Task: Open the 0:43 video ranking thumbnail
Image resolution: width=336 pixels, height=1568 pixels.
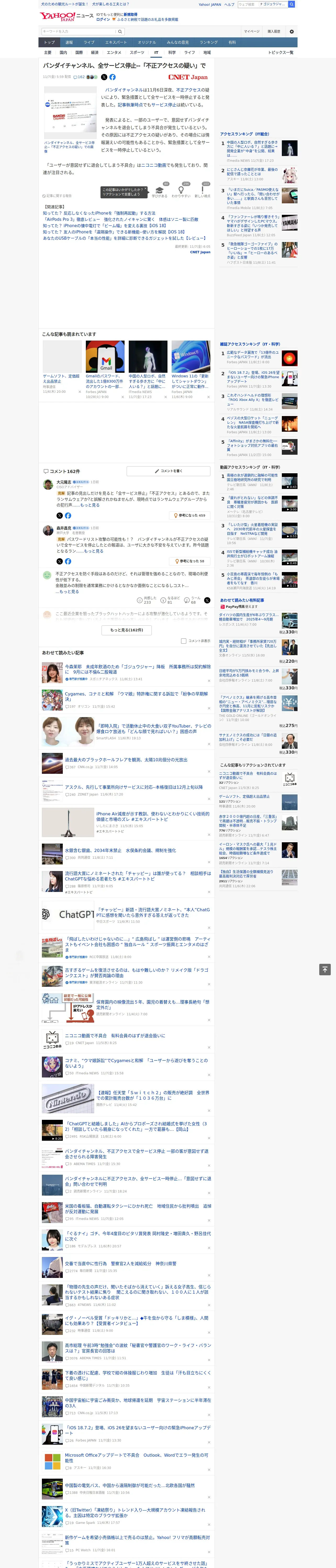Action: pyautogui.click(x=290, y=481)
